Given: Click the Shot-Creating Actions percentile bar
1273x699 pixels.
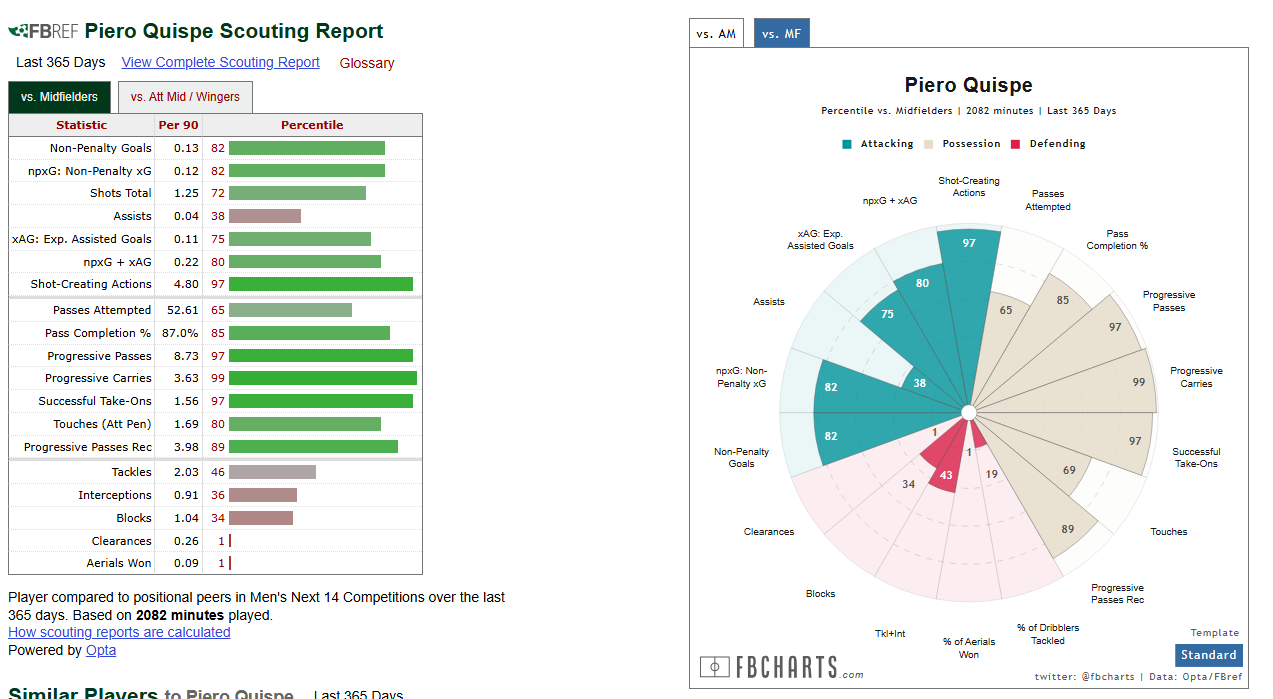Looking at the screenshot, I should pos(321,284).
